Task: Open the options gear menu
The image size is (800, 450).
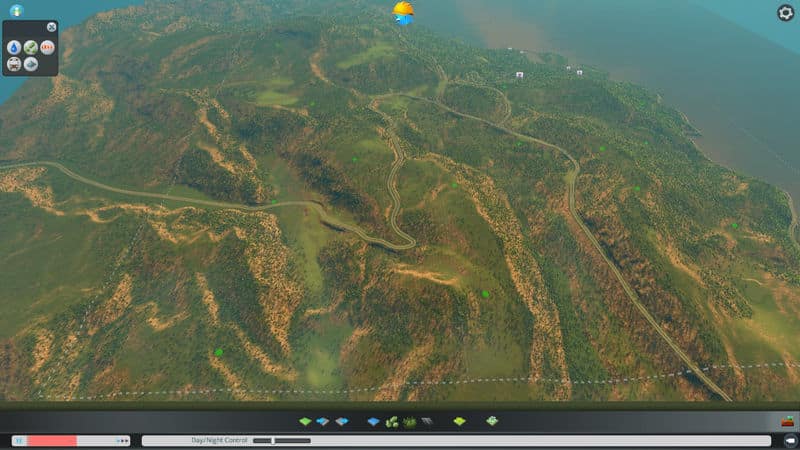Action: click(785, 13)
